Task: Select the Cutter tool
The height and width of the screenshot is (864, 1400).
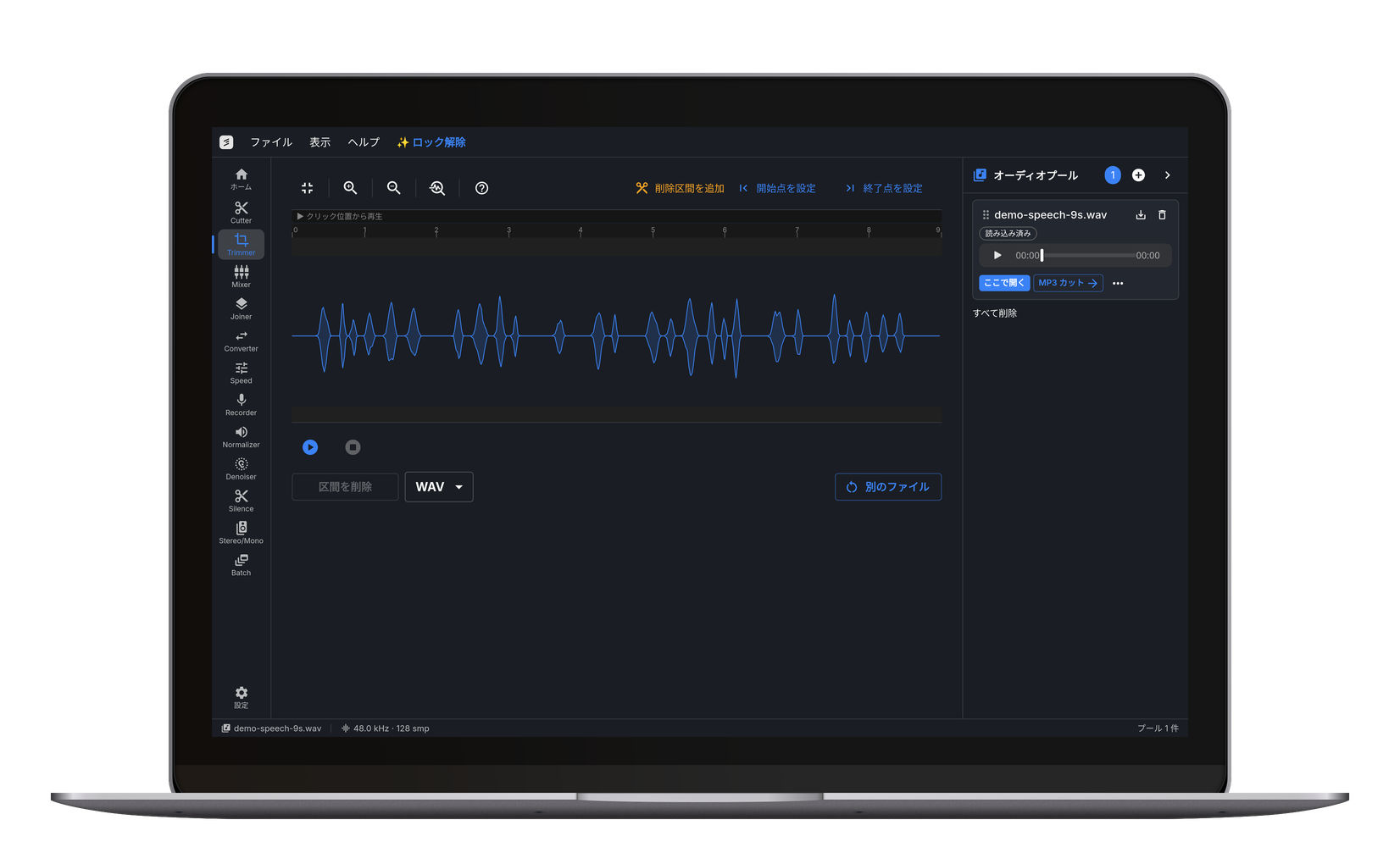Action: pyautogui.click(x=241, y=212)
